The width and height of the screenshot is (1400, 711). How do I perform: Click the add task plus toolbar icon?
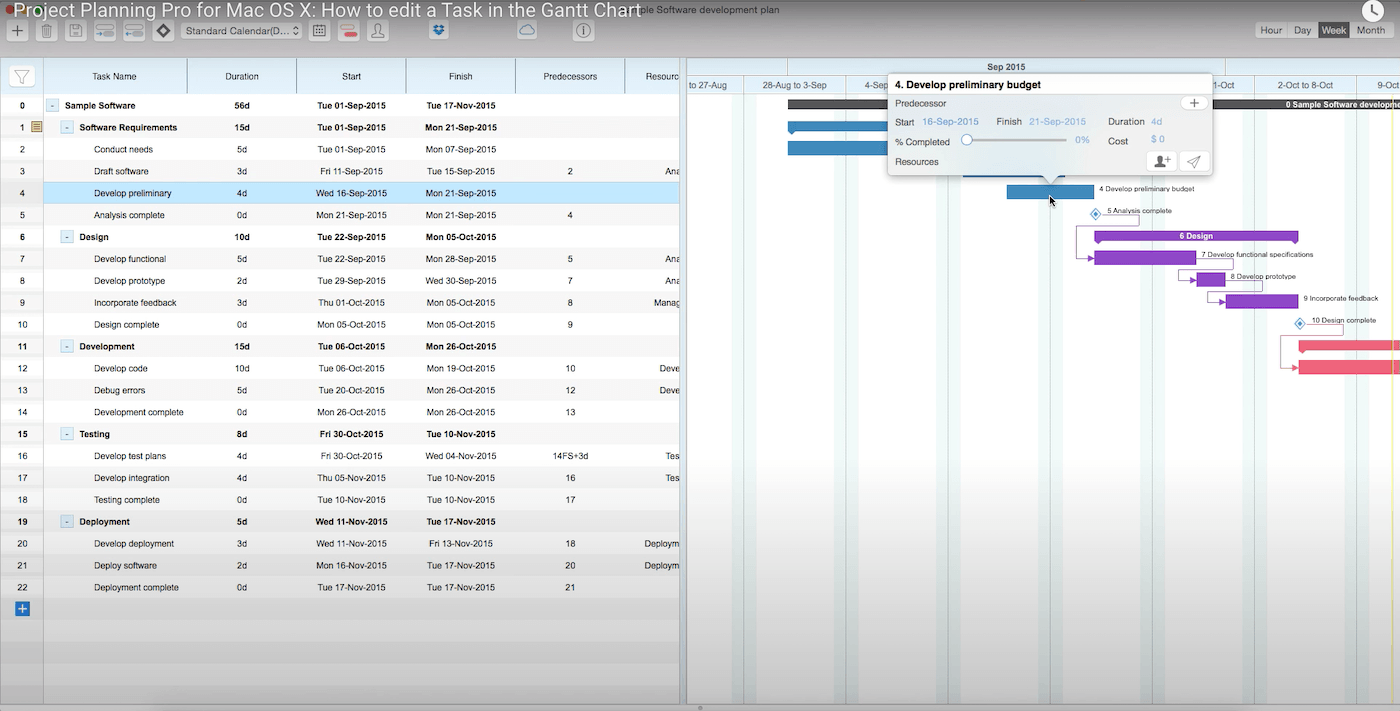tap(17, 31)
